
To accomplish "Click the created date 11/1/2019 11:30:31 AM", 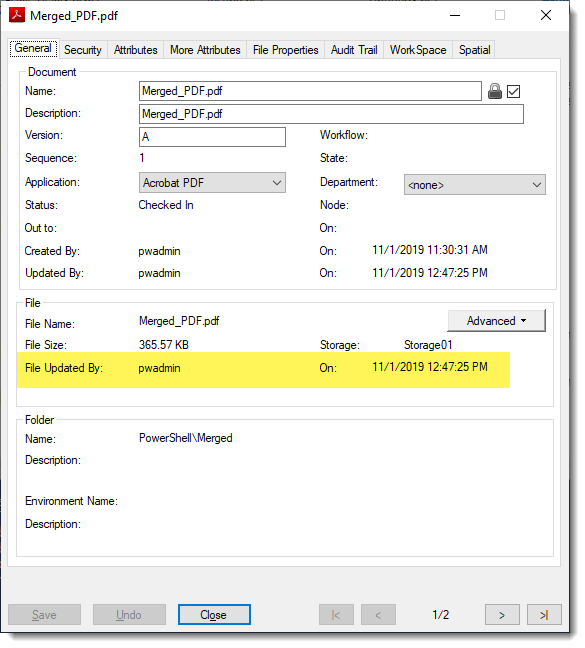I will pos(430,250).
